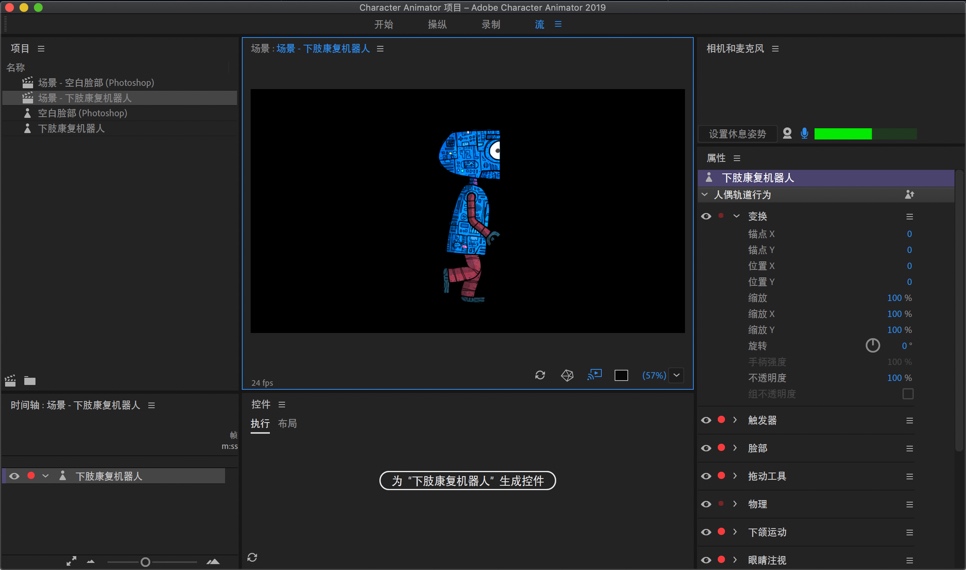Select the 布局 tab in controls
Image resolution: width=966 pixels, height=570 pixels.
[287, 423]
